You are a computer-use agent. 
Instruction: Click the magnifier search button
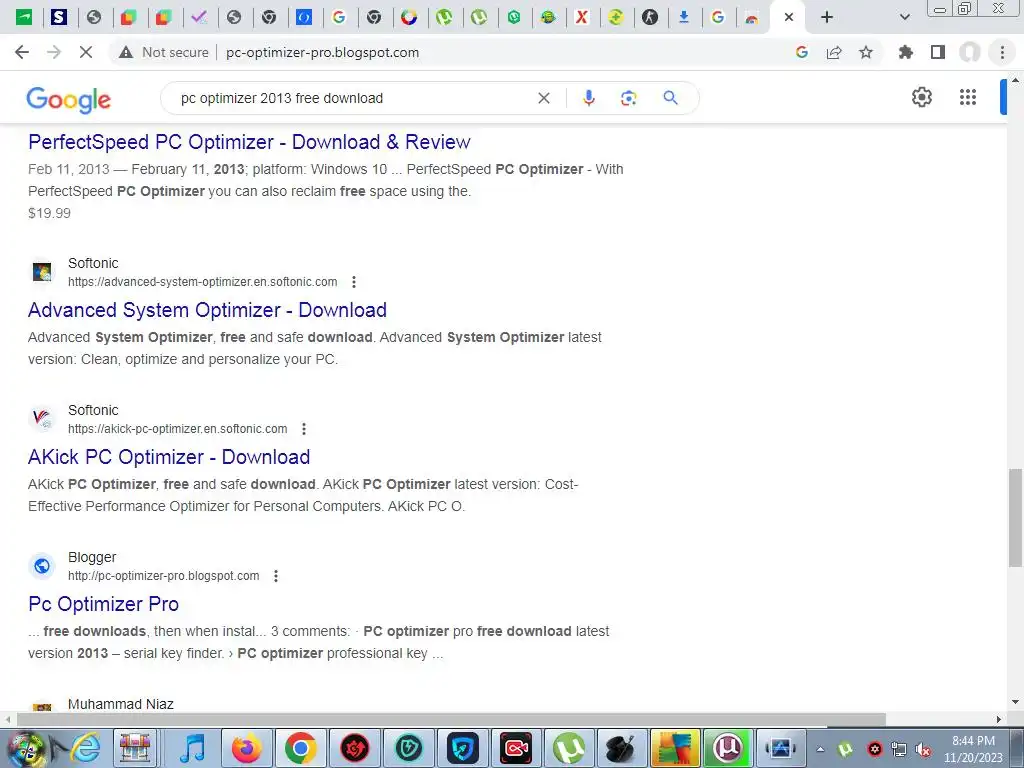point(670,98)
